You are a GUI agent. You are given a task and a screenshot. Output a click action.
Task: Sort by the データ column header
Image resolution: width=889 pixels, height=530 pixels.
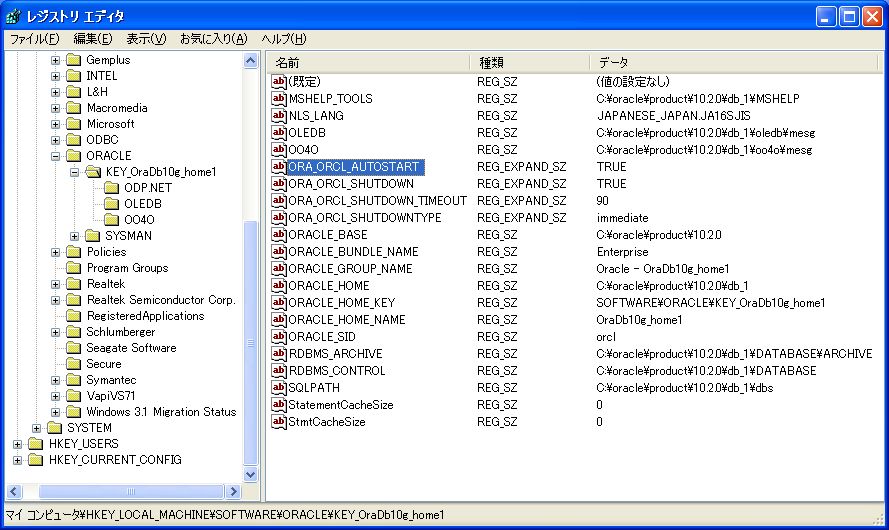click(736, 62)
